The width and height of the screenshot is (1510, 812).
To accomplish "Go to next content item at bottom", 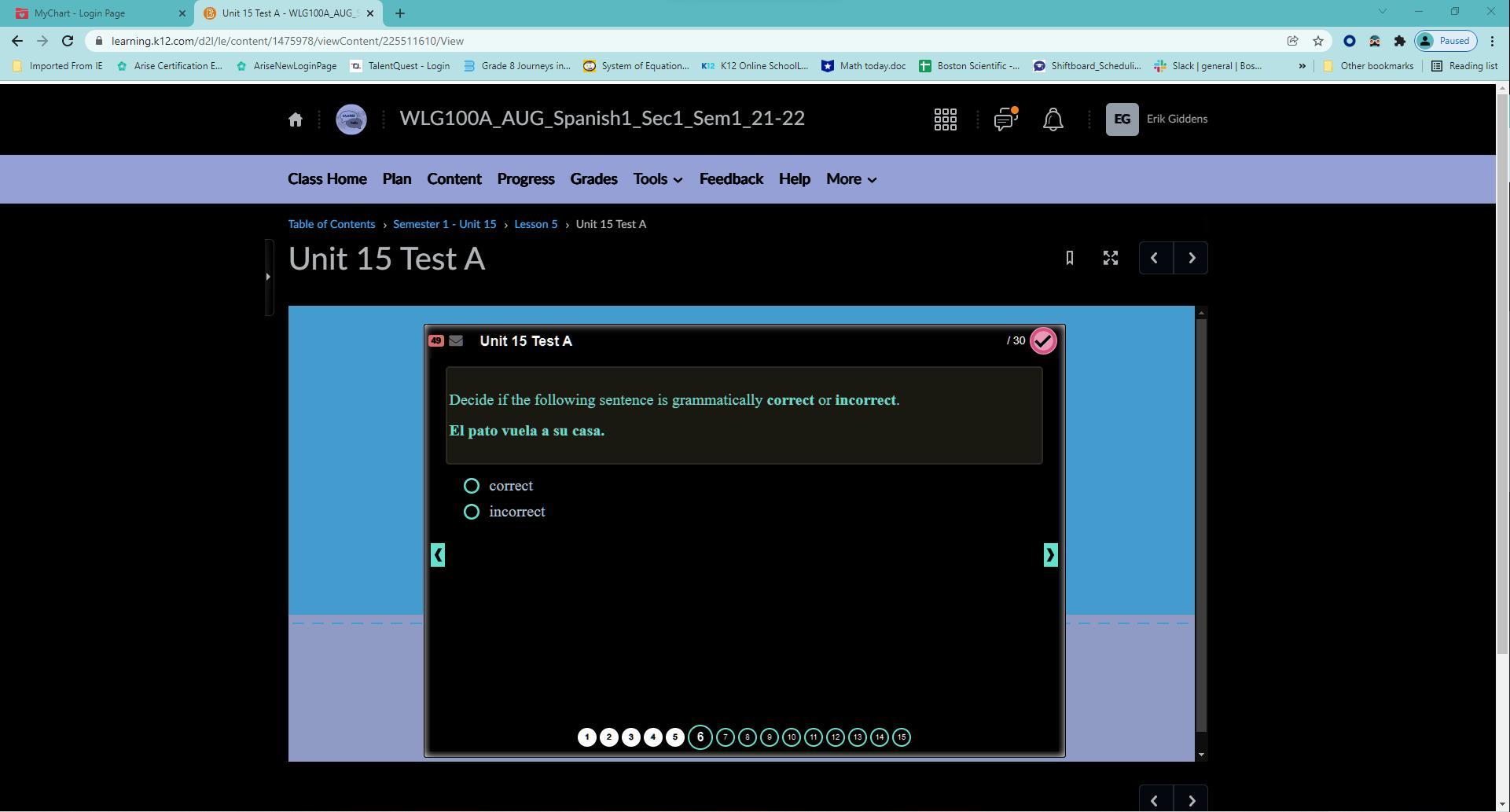I will (x=1191, y=800).
